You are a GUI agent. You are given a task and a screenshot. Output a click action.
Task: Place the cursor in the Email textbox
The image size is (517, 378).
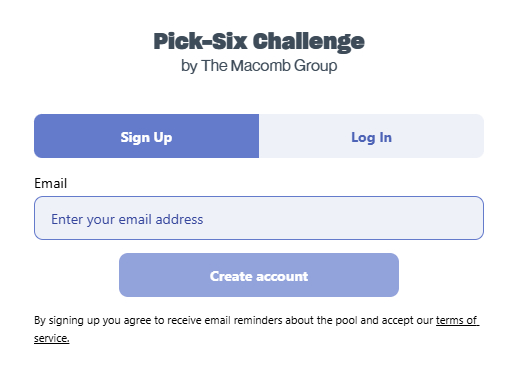click(259, 218)
